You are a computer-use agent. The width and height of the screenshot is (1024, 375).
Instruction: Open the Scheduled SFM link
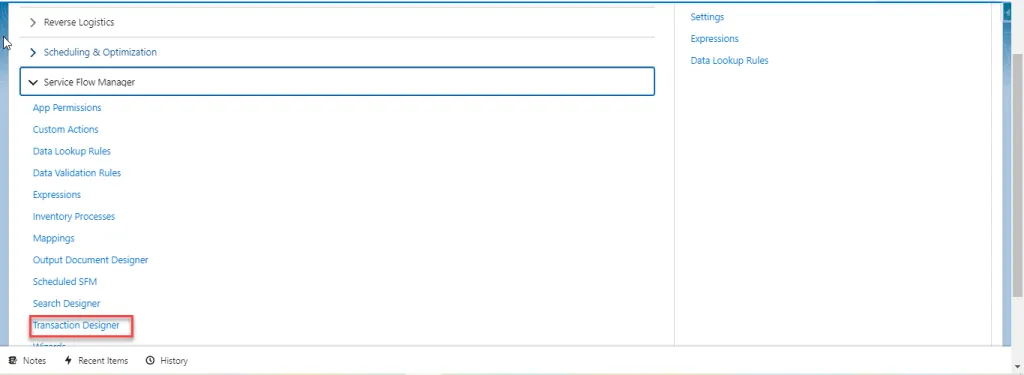point(65,282)
